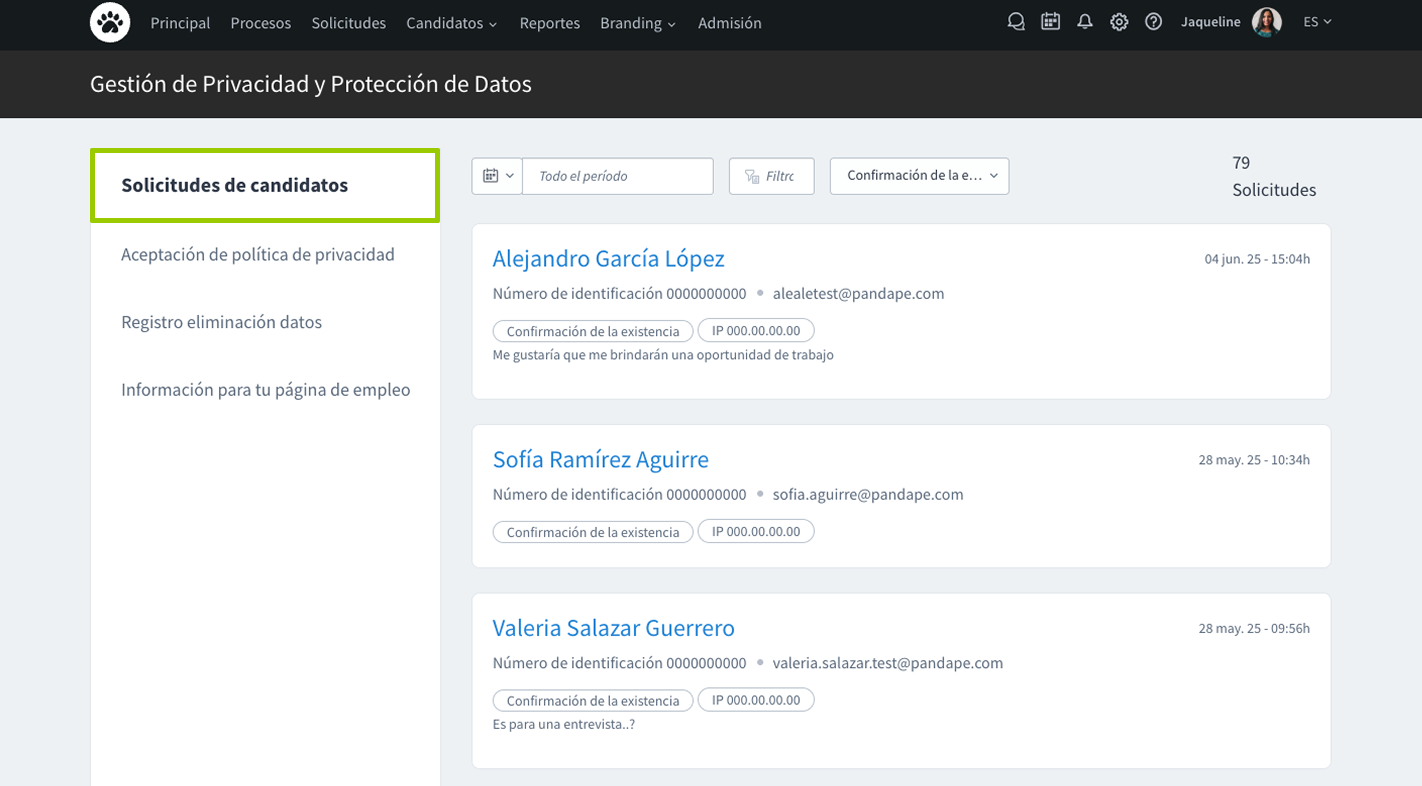1422x786 pixels.
Task: Go to Procesos in navigation bar
Action: [x=260, y=23]
